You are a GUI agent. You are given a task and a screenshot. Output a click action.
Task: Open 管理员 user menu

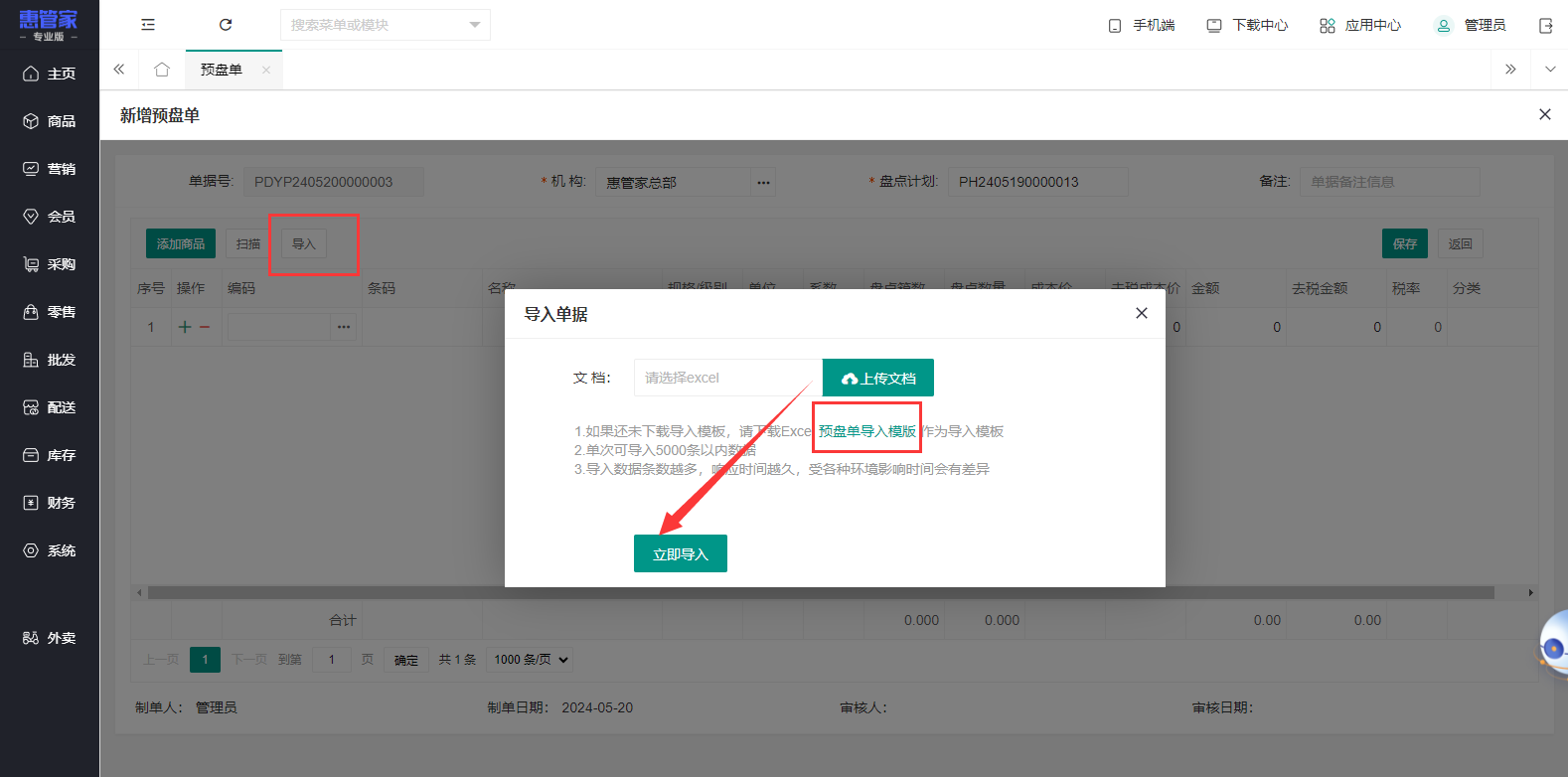point(1471,25)
